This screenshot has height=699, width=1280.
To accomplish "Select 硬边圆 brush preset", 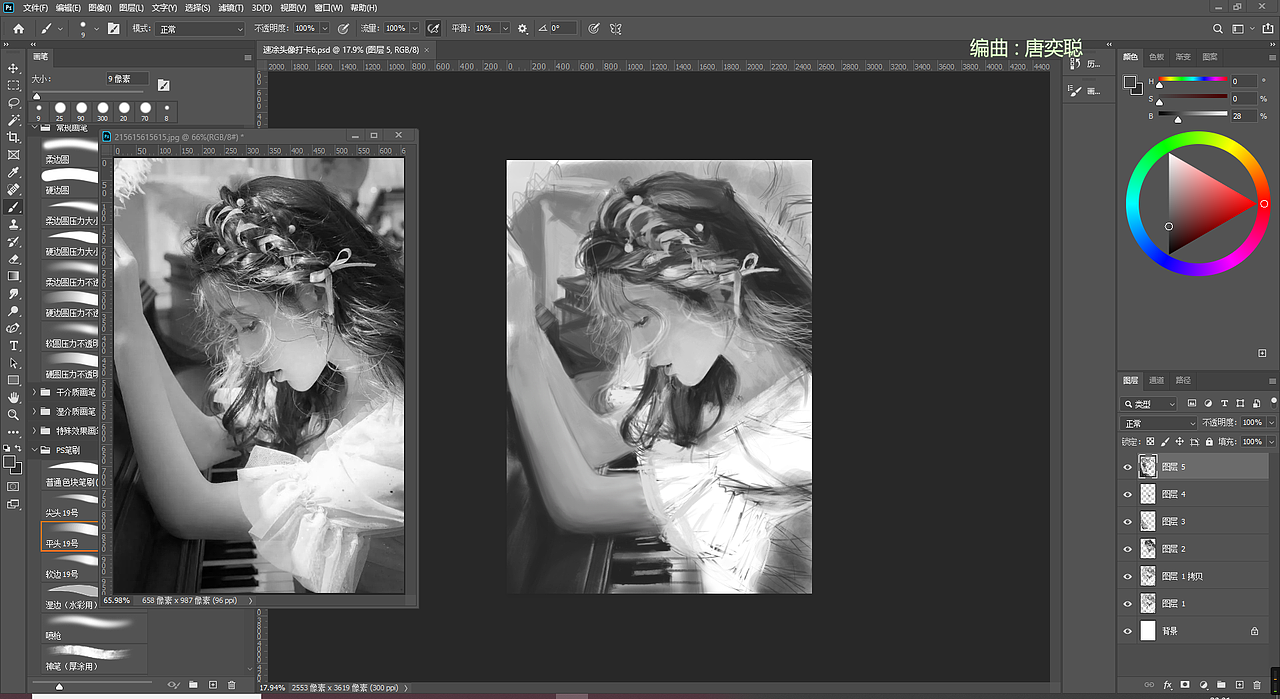I will point(70,183).
